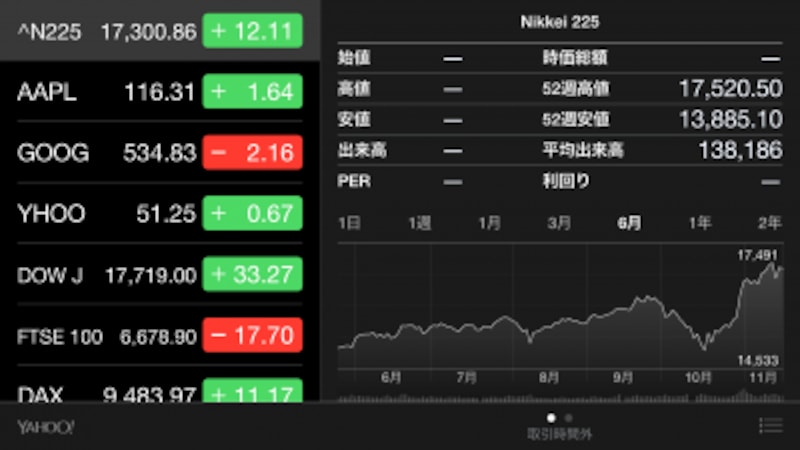800x450 pixels.
Task: Click the 始値 label
Action: pyautogui.click(x=354, y=58)
